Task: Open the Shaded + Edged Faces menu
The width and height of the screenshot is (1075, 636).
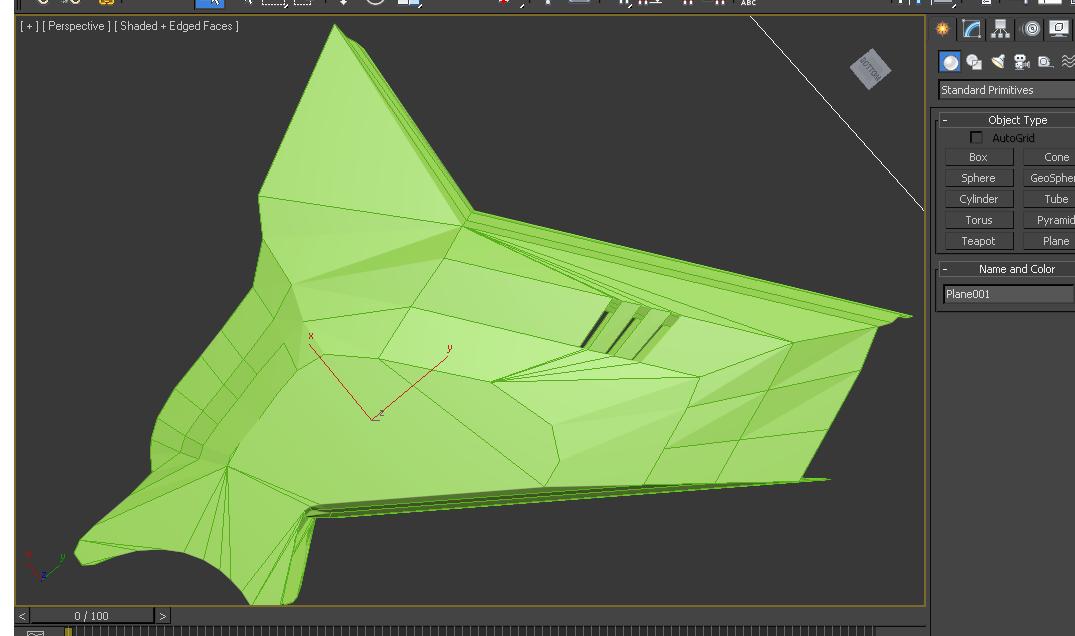Action: click(177, 26)
